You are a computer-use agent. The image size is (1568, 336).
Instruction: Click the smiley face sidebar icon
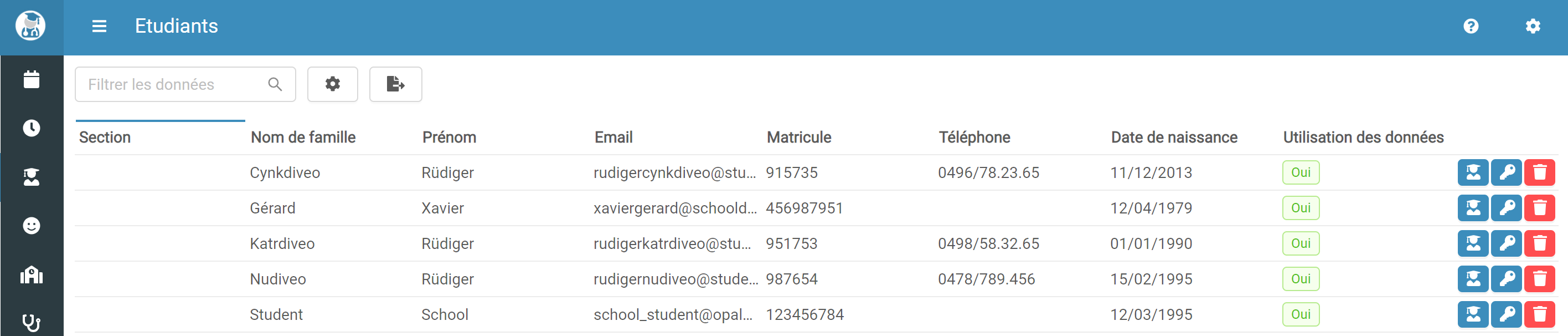[32, 226]
